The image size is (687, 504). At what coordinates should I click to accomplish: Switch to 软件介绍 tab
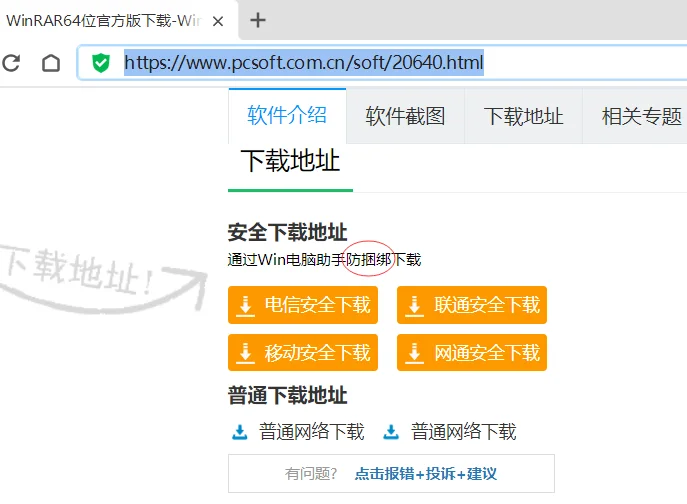tap(287, 116)
